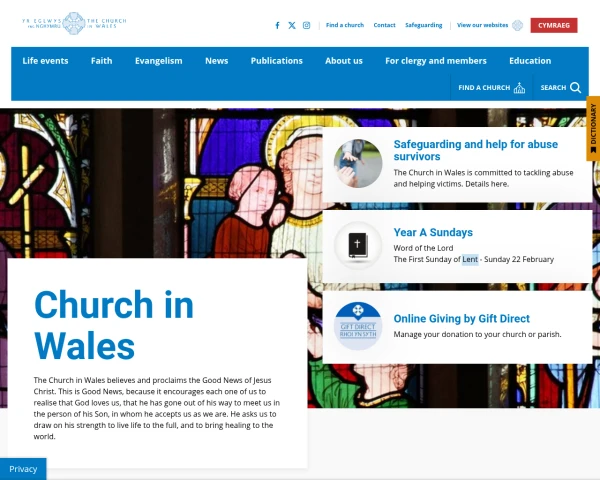The image size is (600, 480).
Task: Expand the View our websites menu
Action: [489, 25]
